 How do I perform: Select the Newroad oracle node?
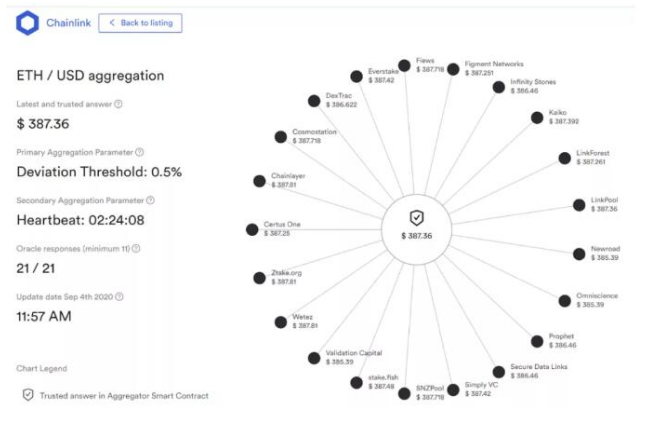pyautogui.click(x=578, y=254)
